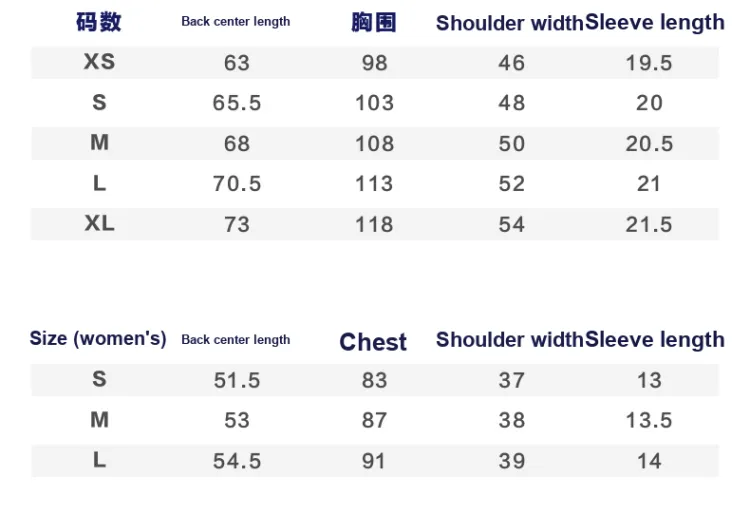Click women's shoulder width 39
750x515 pixels.
coord(512,461)
